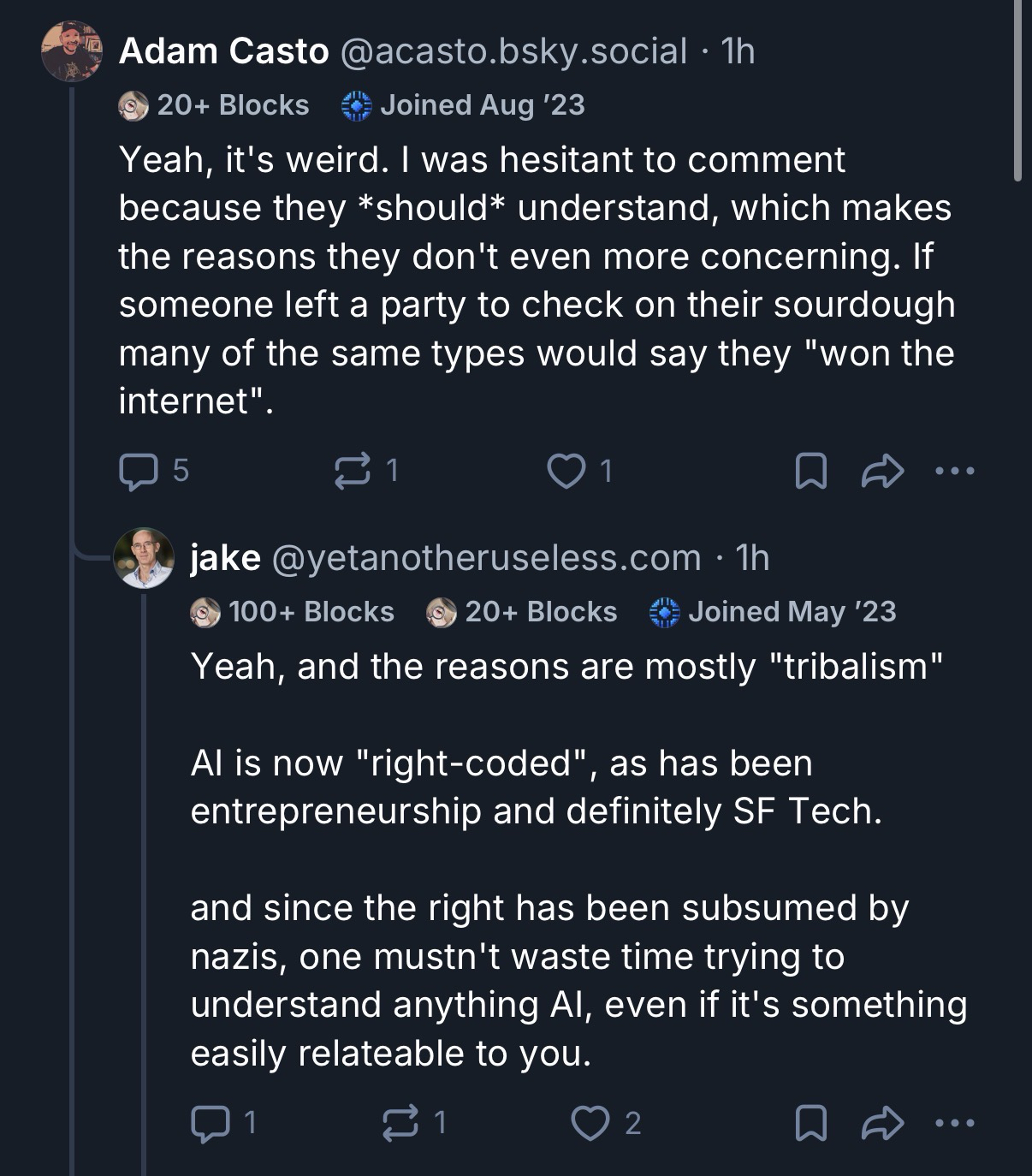This screenshot has width=1032, height=1176.
Task: Open Adam Casto's profile picture
Action: coord(72,51)
